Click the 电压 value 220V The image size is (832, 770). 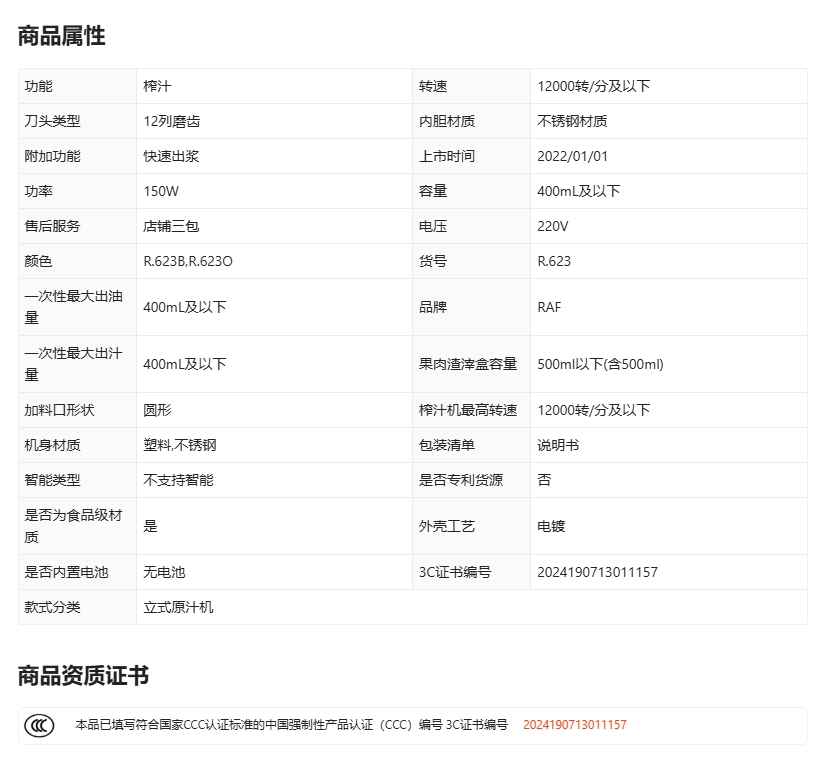[x=553, y=226]
